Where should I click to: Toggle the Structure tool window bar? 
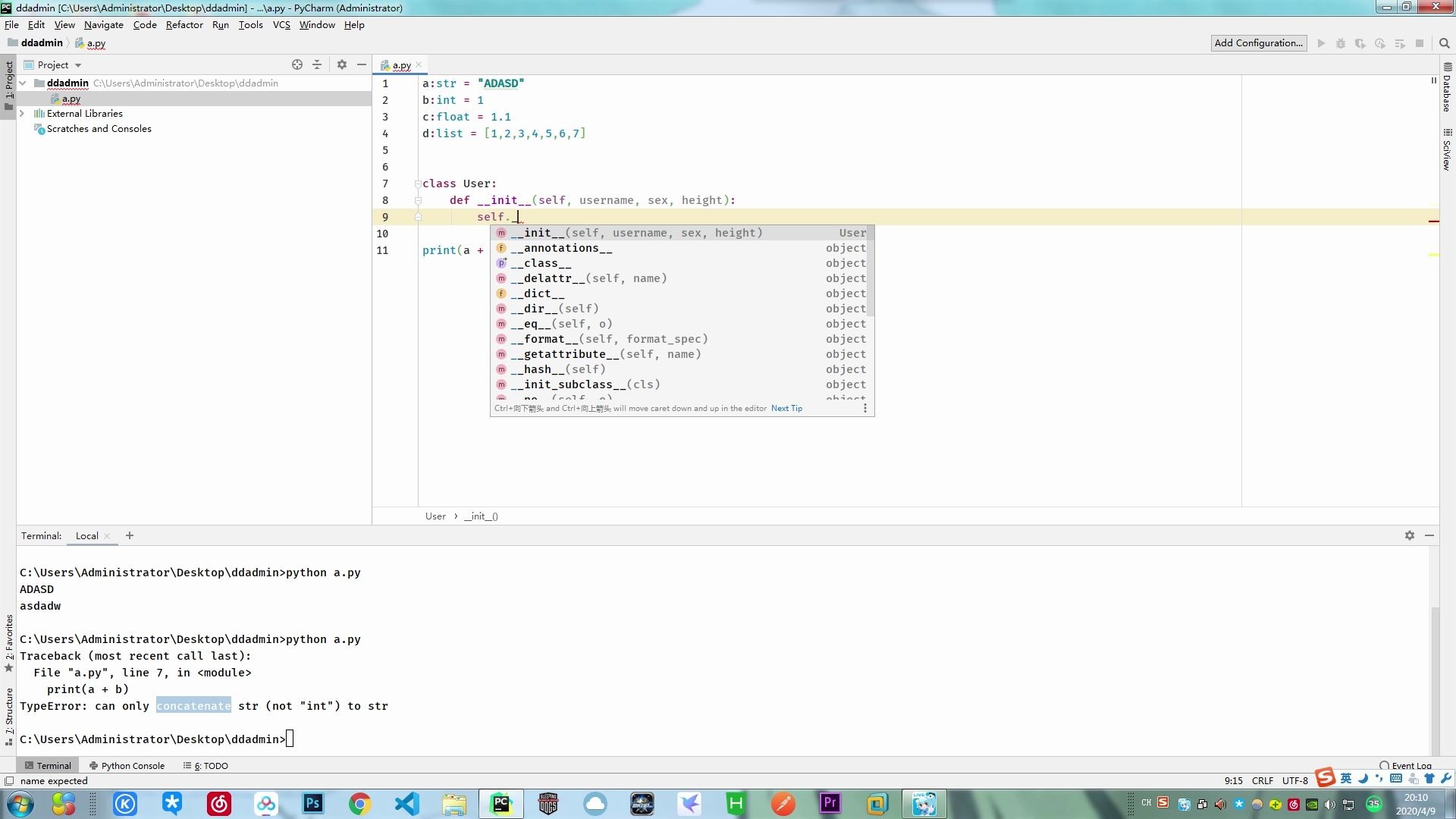(9, 711)
